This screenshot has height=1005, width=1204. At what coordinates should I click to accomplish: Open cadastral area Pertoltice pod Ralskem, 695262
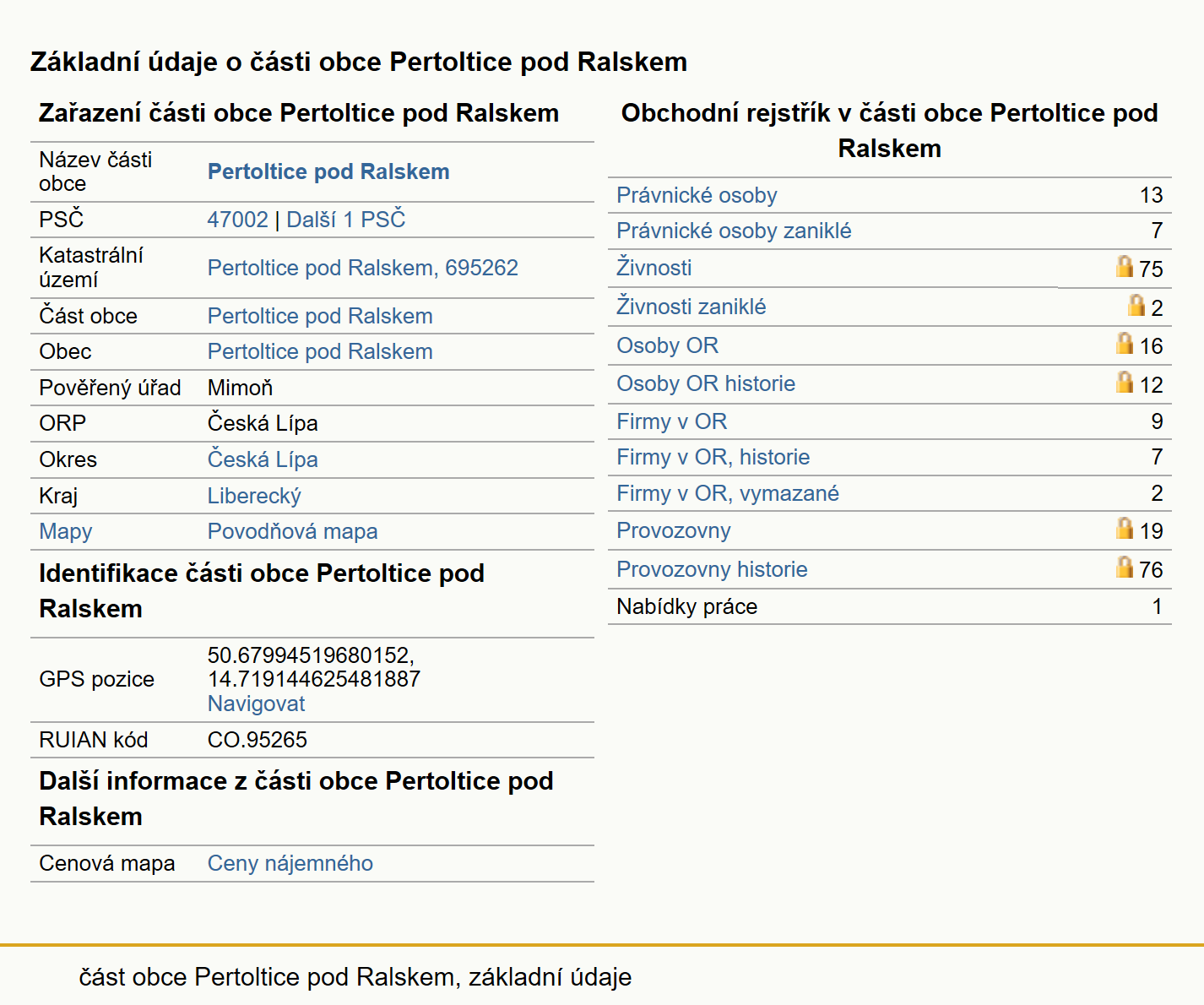363,268
